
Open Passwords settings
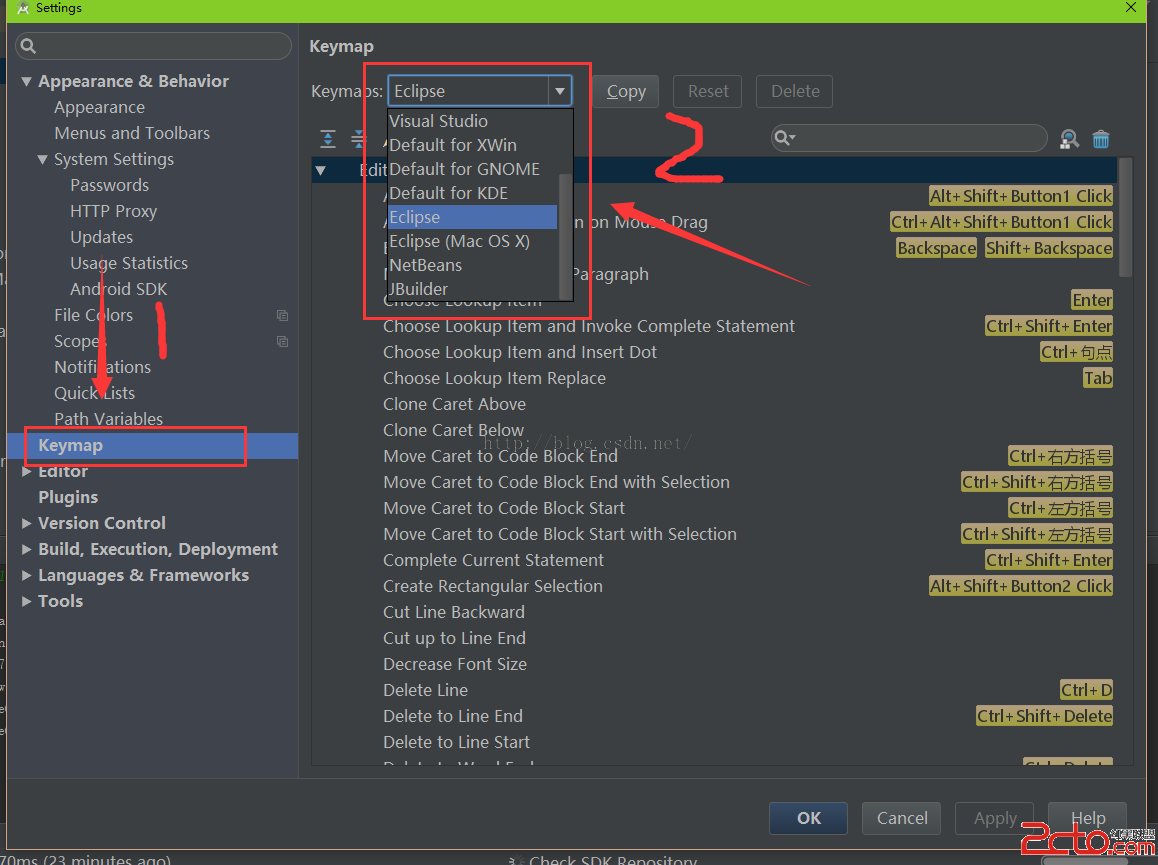pyautogui.click(x=109, y=185)
